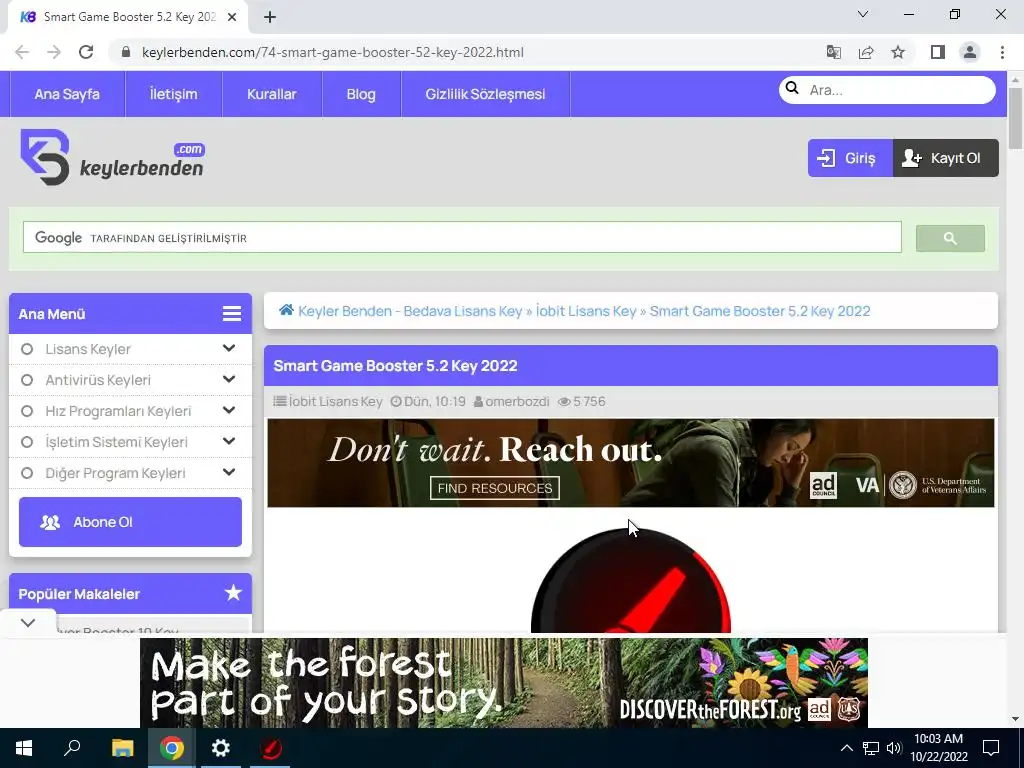Open the red app in taskbar
Viewport: 1024px width, 768px height.
point(271,748)
